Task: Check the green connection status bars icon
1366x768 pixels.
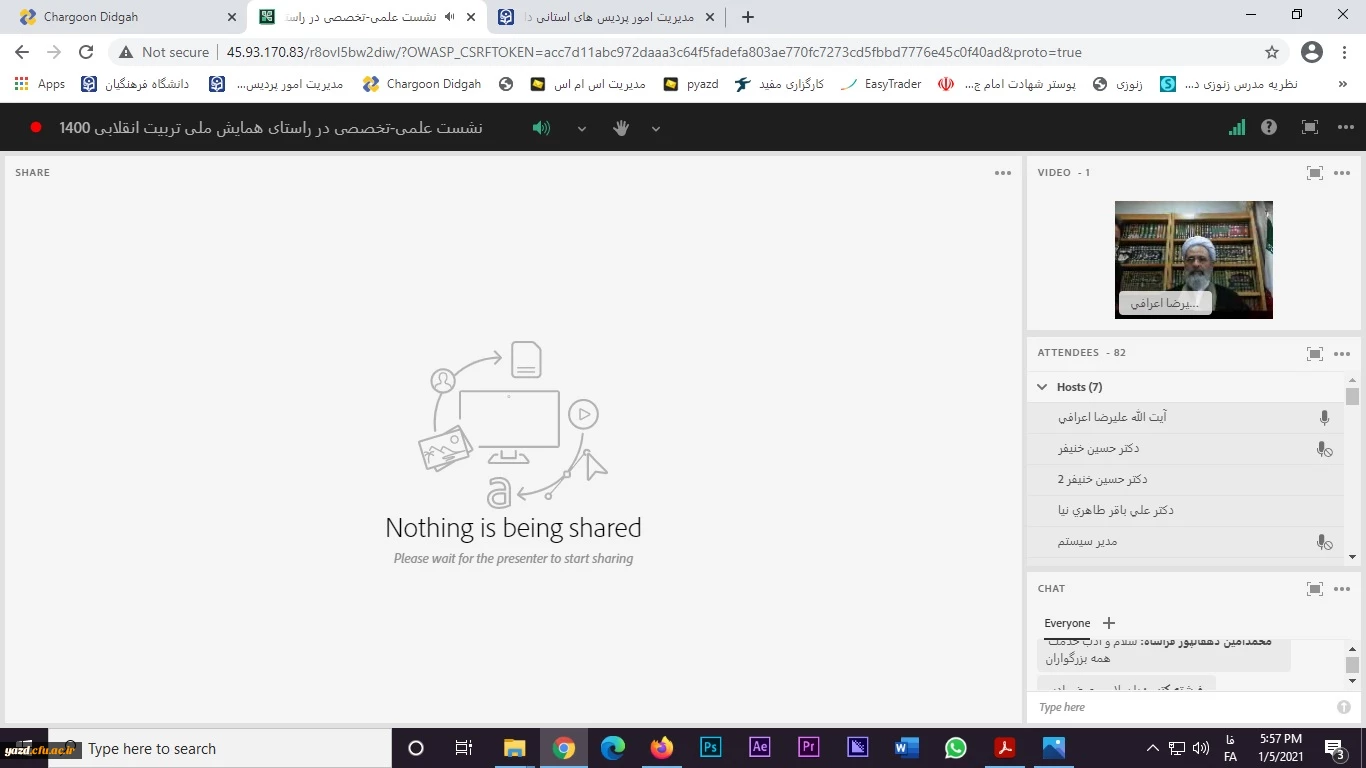Action: [1237, 127]
